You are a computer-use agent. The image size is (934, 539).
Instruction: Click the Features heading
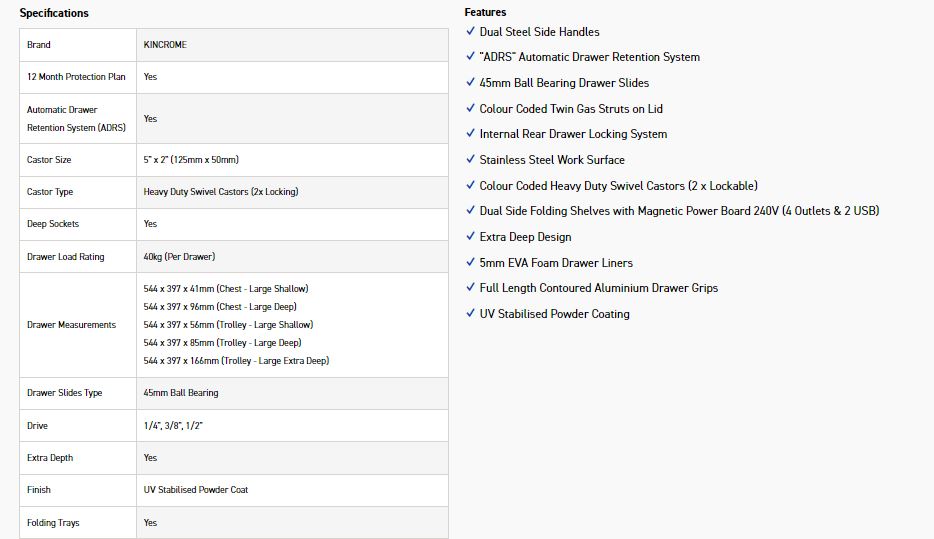point(485,12)
